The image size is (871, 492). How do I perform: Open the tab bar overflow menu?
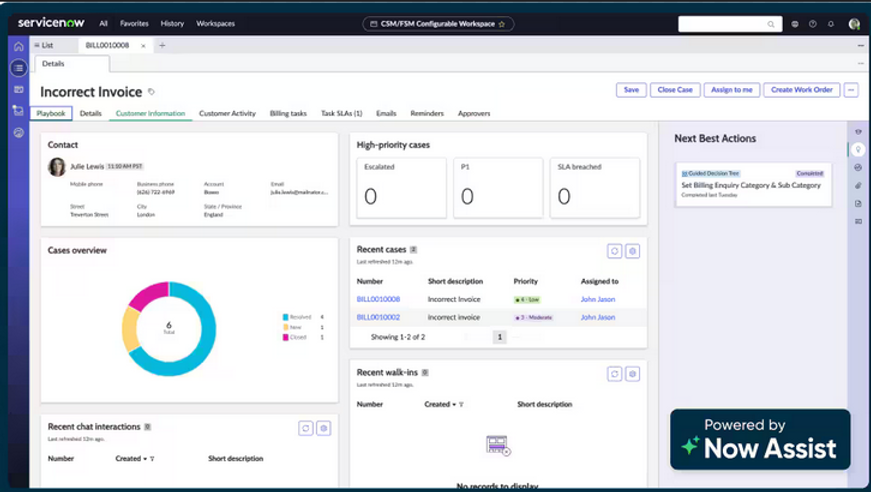860,46
